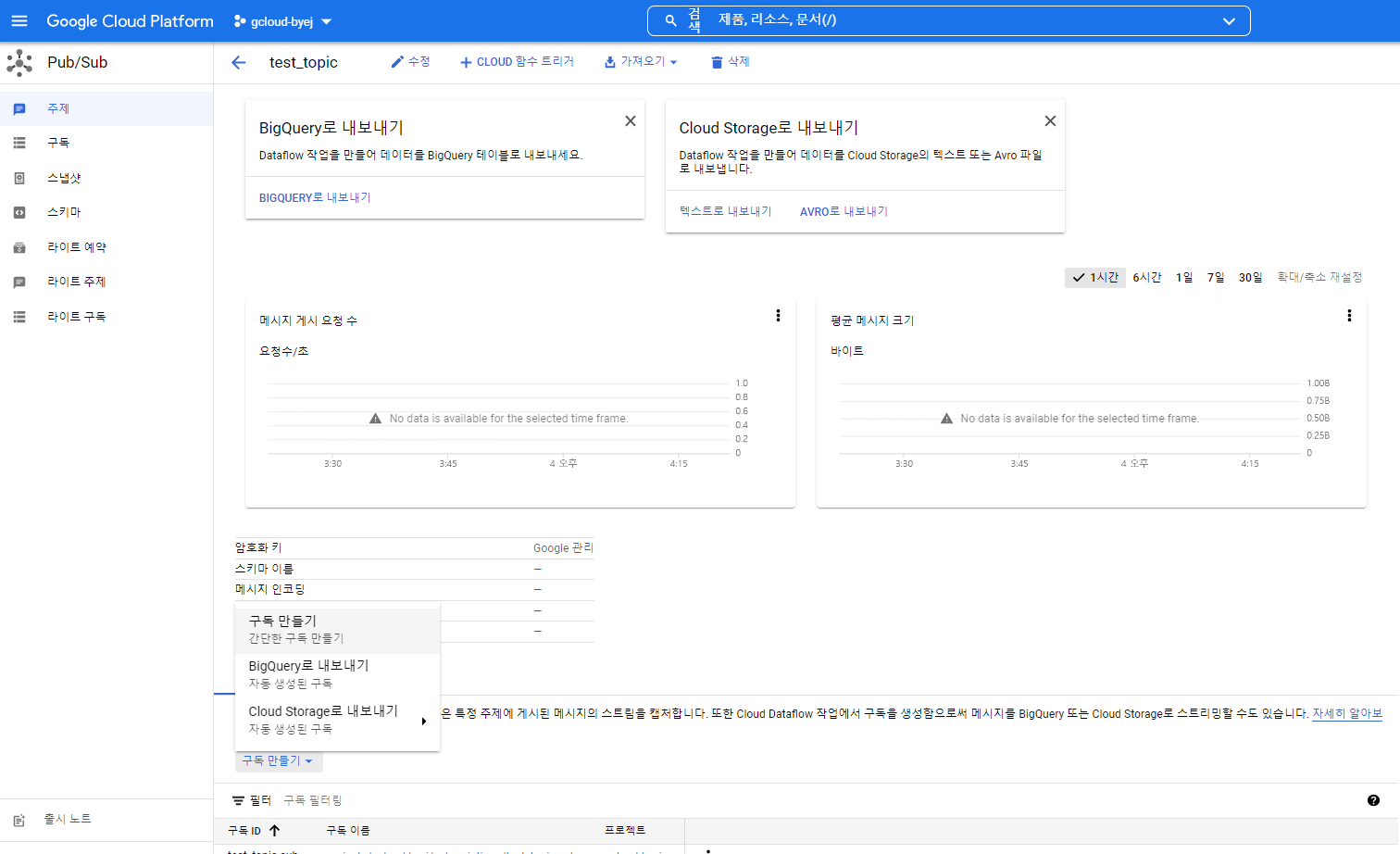This screenshot has height=854, width=1400.
Task: Select 스키마 in the sidebar
Action: click(106, 212)
